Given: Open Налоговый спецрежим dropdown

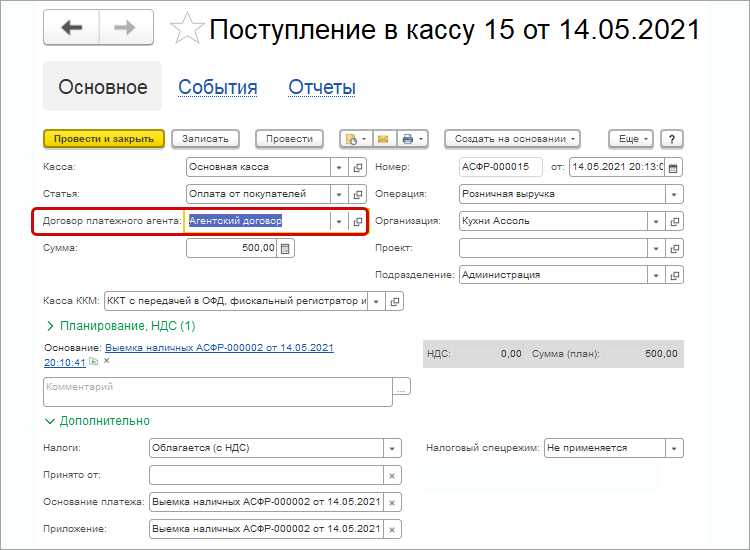Looking at the screenshot, I should click(x=674, y=448).
